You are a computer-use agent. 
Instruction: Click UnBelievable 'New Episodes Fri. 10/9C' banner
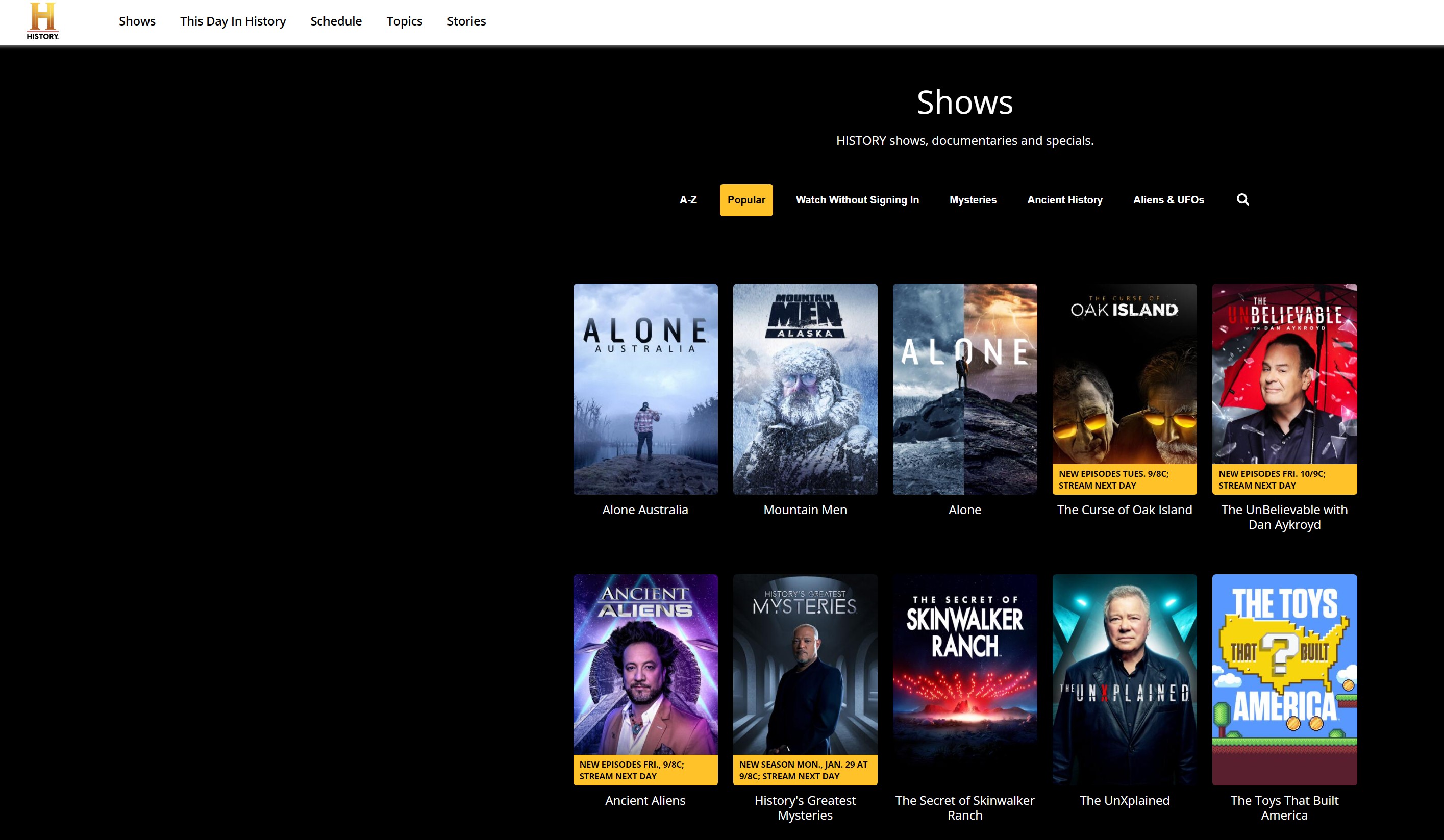[x=1284, y=479]
